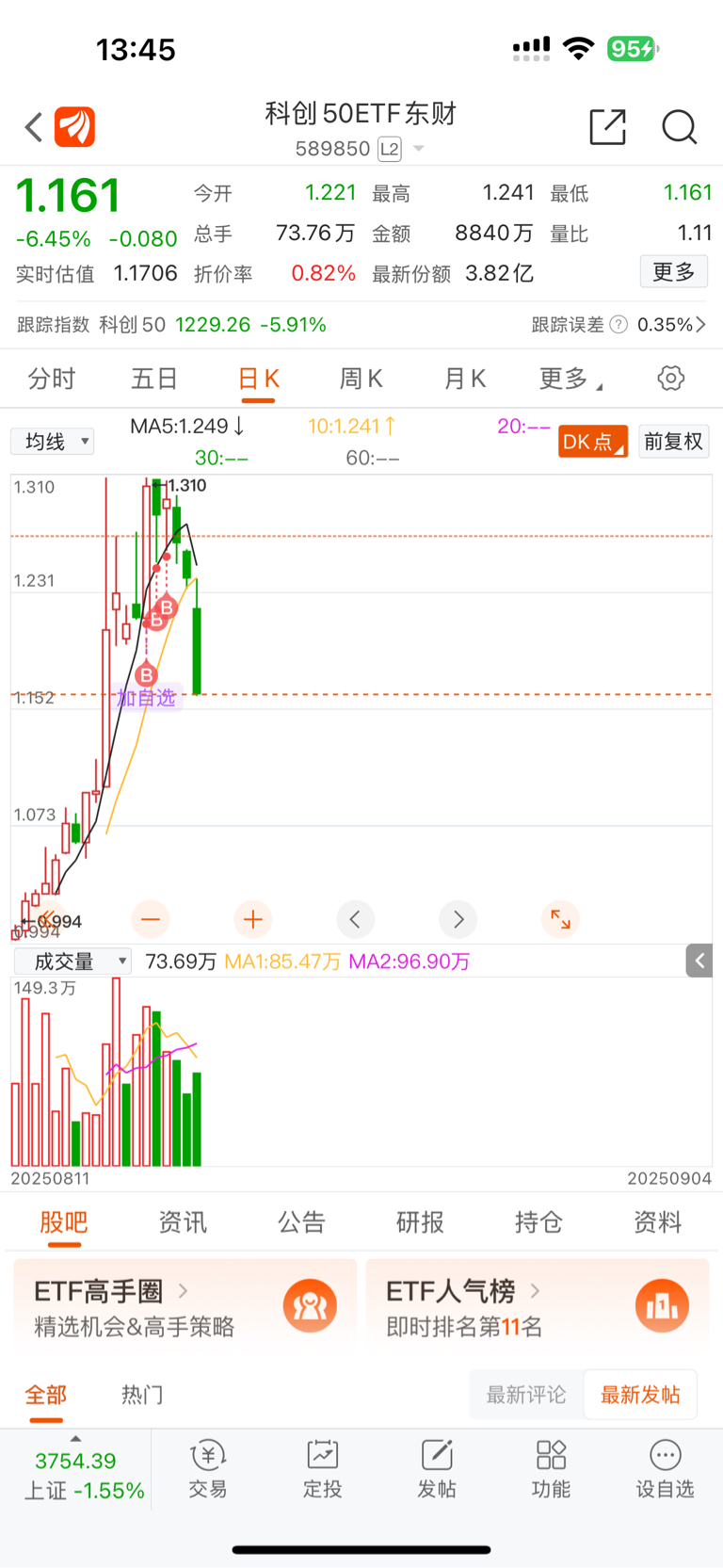
Task: Move chart left with left arrow
Action: (355, 919)
